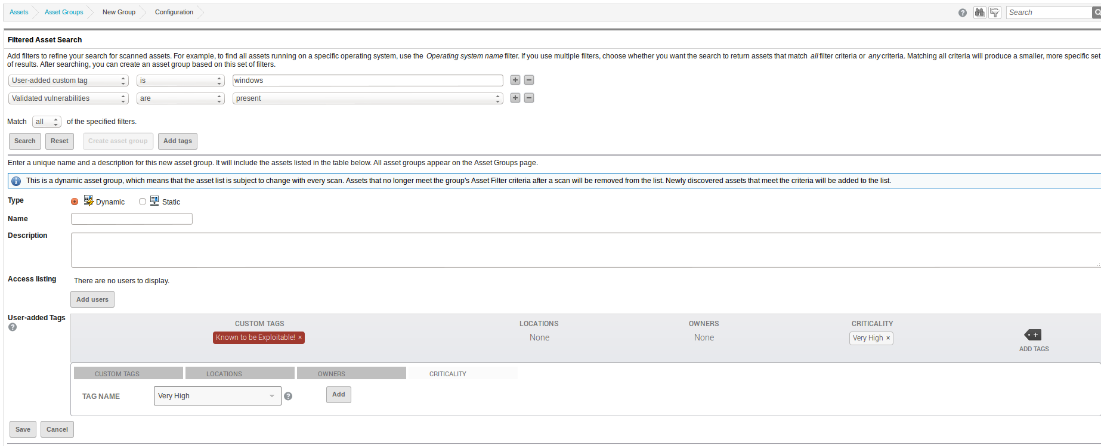Open the 'present' value dropdown

366,98
